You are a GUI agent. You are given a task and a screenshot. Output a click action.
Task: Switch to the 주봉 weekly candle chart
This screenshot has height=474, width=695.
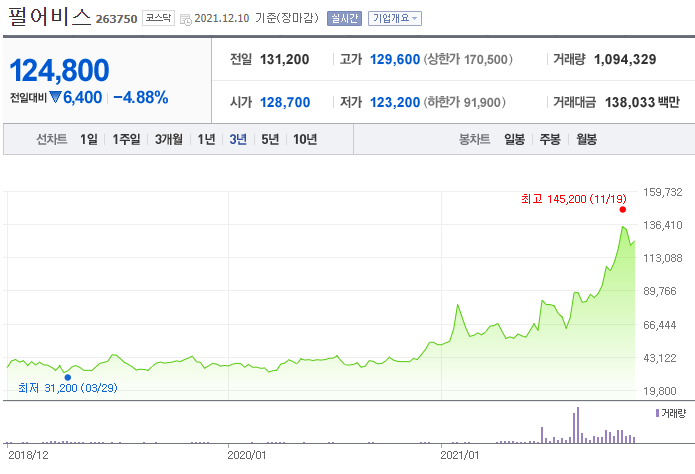[550, 139]
